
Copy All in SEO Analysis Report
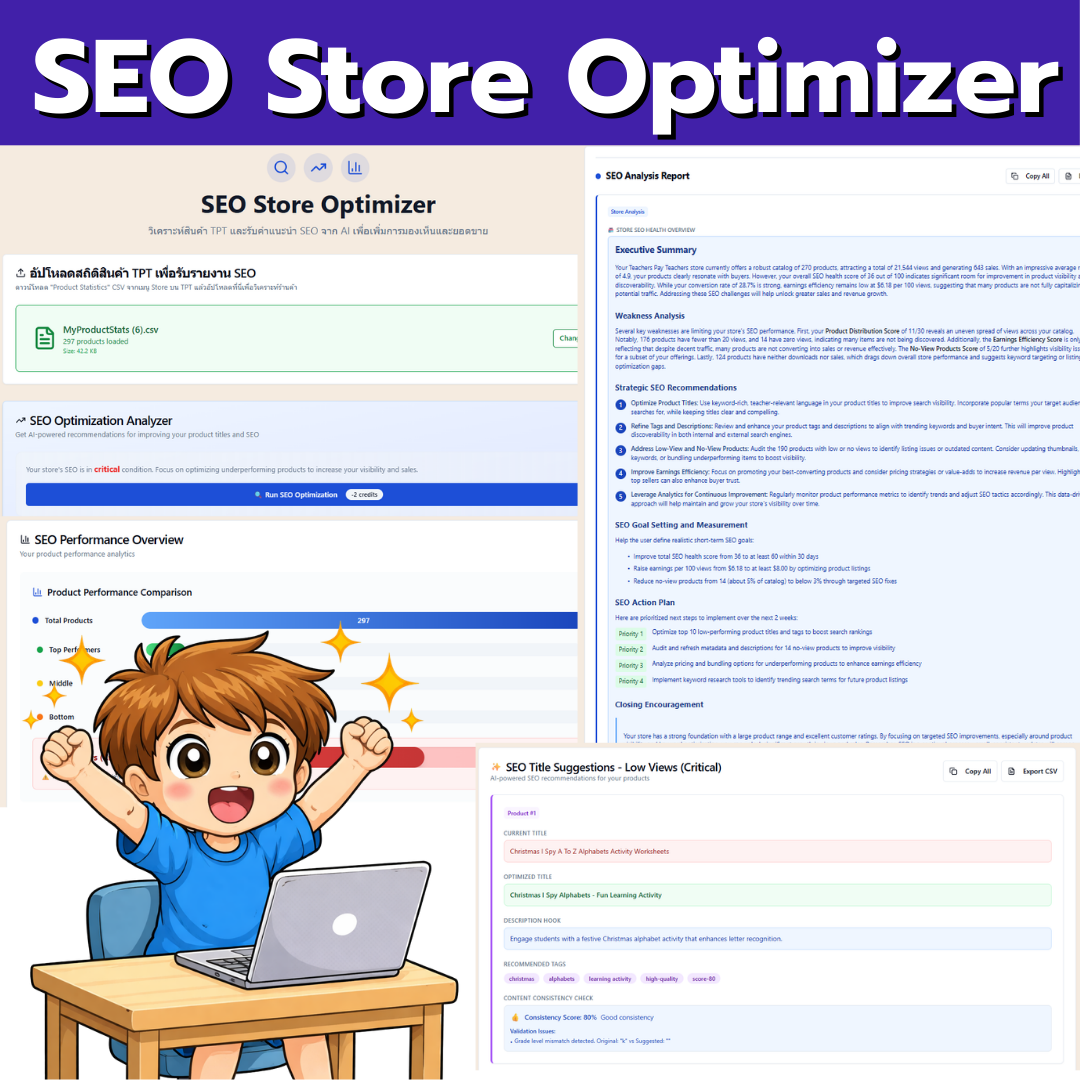1030,176
